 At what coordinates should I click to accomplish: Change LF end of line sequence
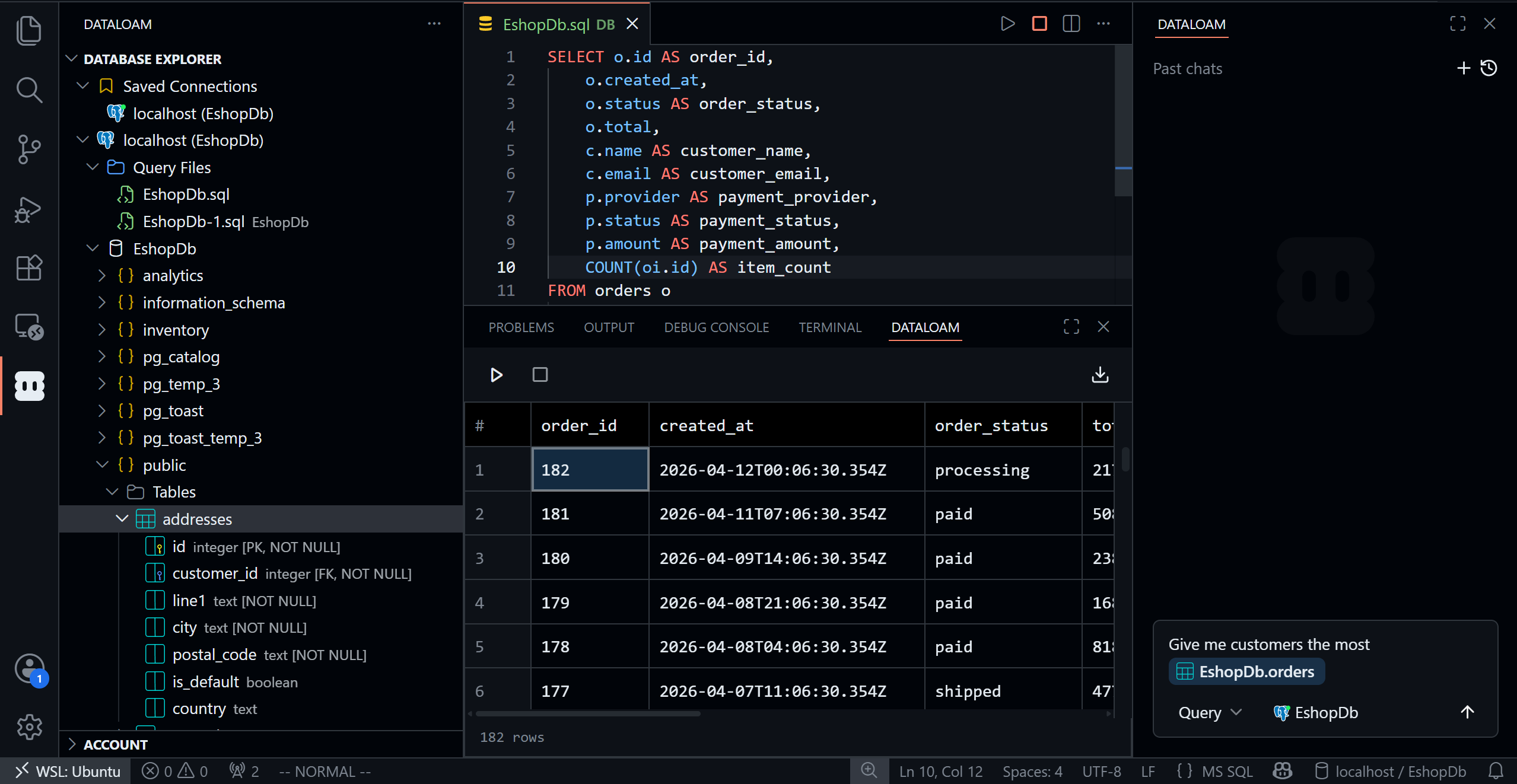[1148, 771]
